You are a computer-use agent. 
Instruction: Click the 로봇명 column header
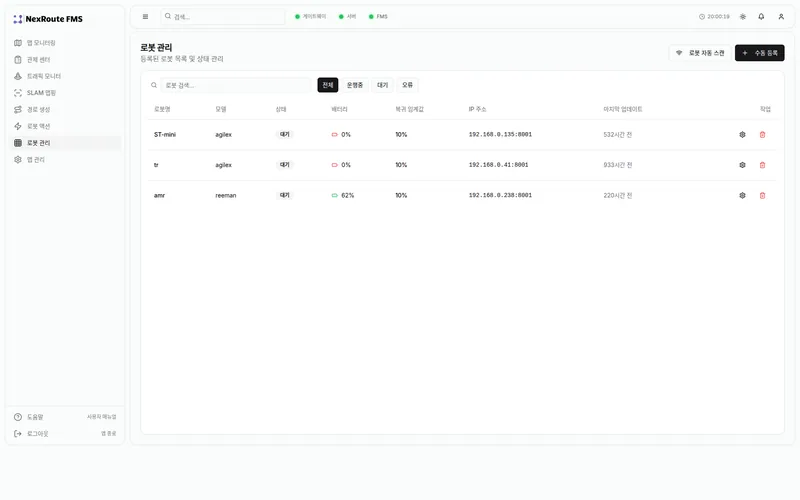(162, 109)
